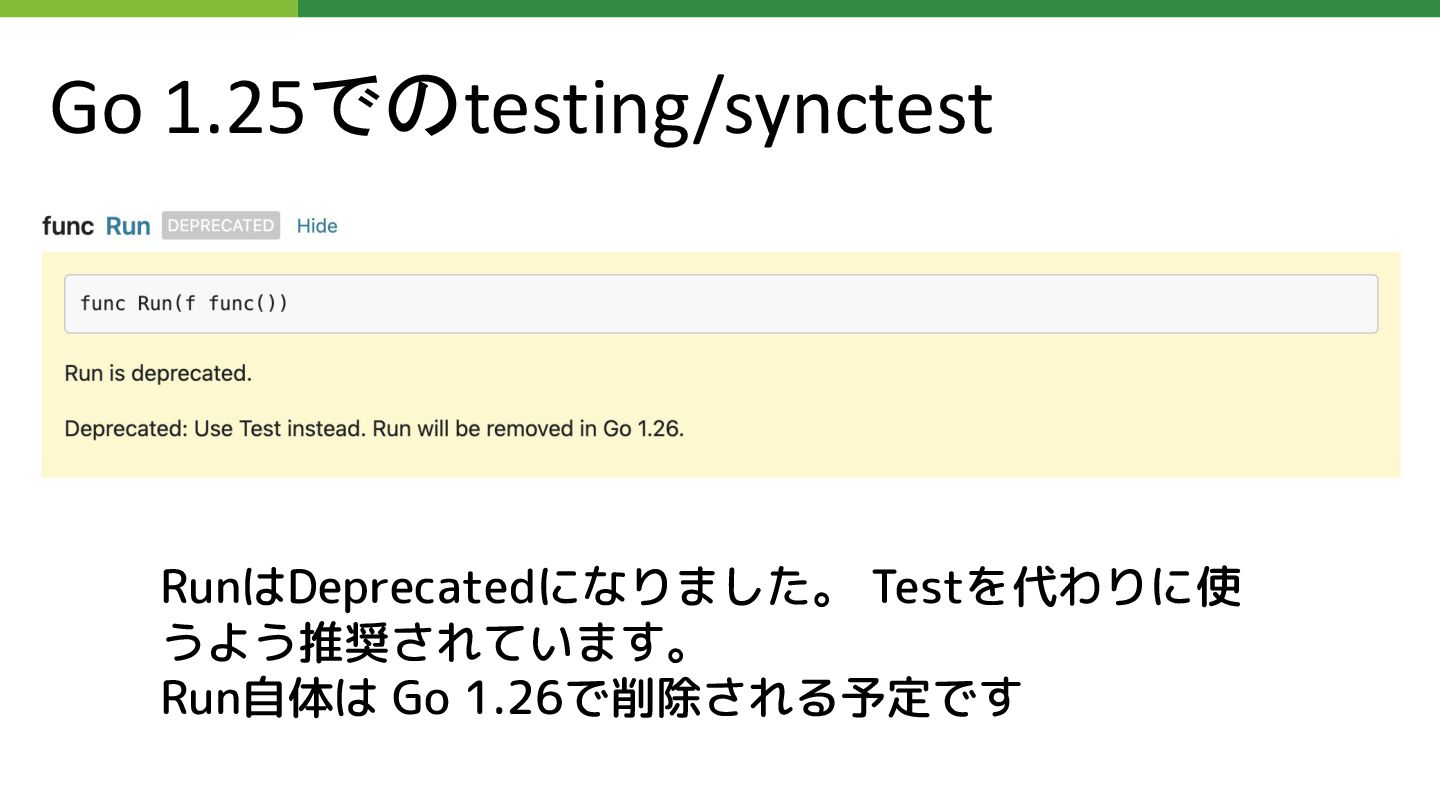Click the word "Test" in "Use Test instead"
1440x810 pixels.
click(260, 430)
